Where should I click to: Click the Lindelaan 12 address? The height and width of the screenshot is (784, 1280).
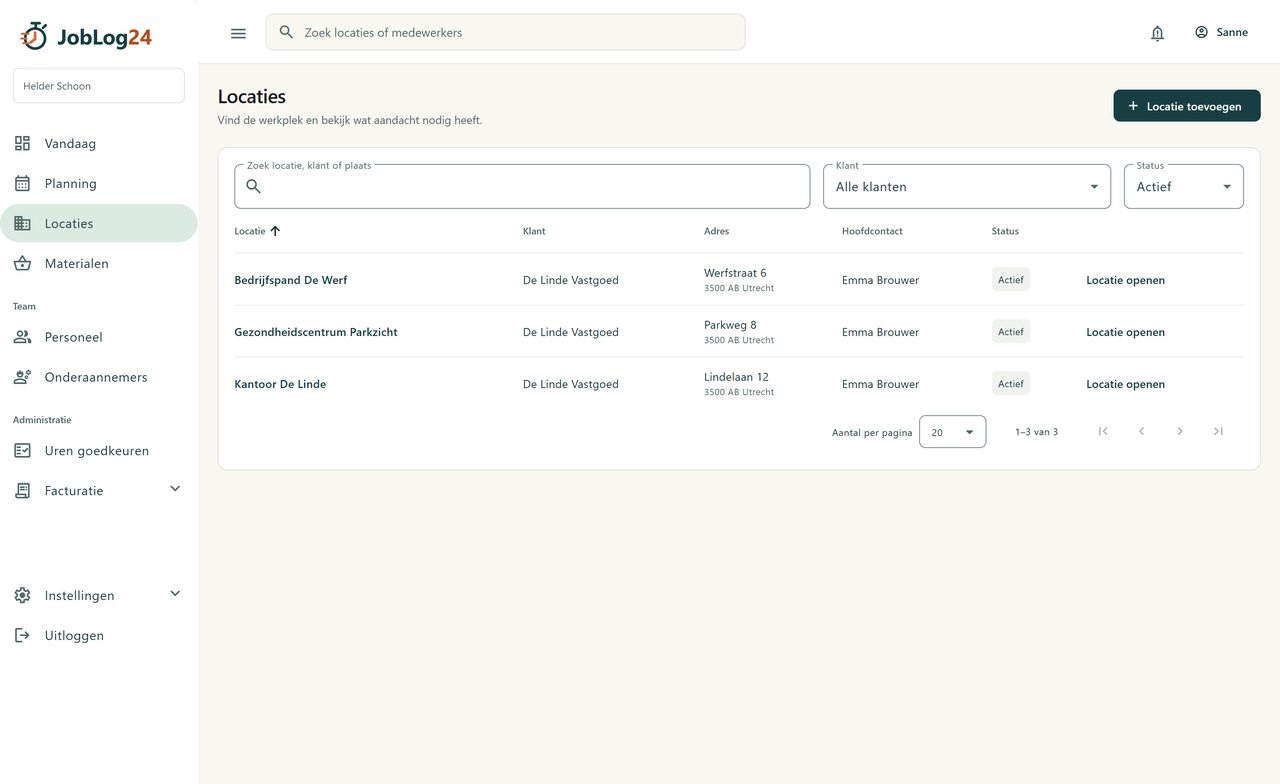[x=736, y=377]
